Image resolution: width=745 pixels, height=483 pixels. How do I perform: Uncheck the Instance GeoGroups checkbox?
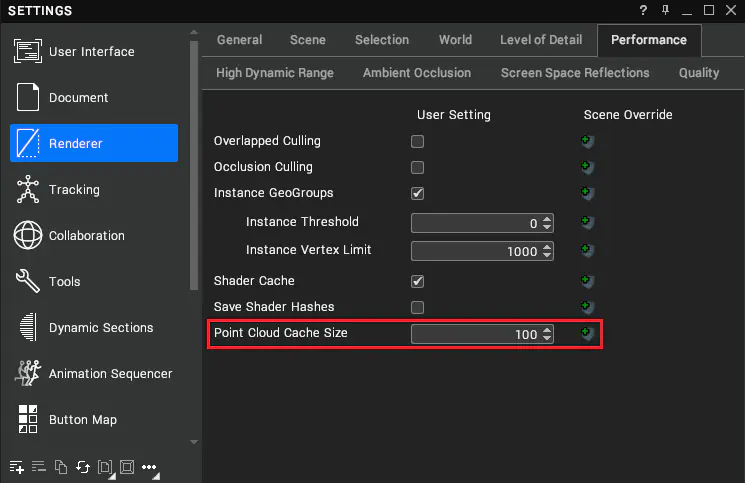point(417,193)
